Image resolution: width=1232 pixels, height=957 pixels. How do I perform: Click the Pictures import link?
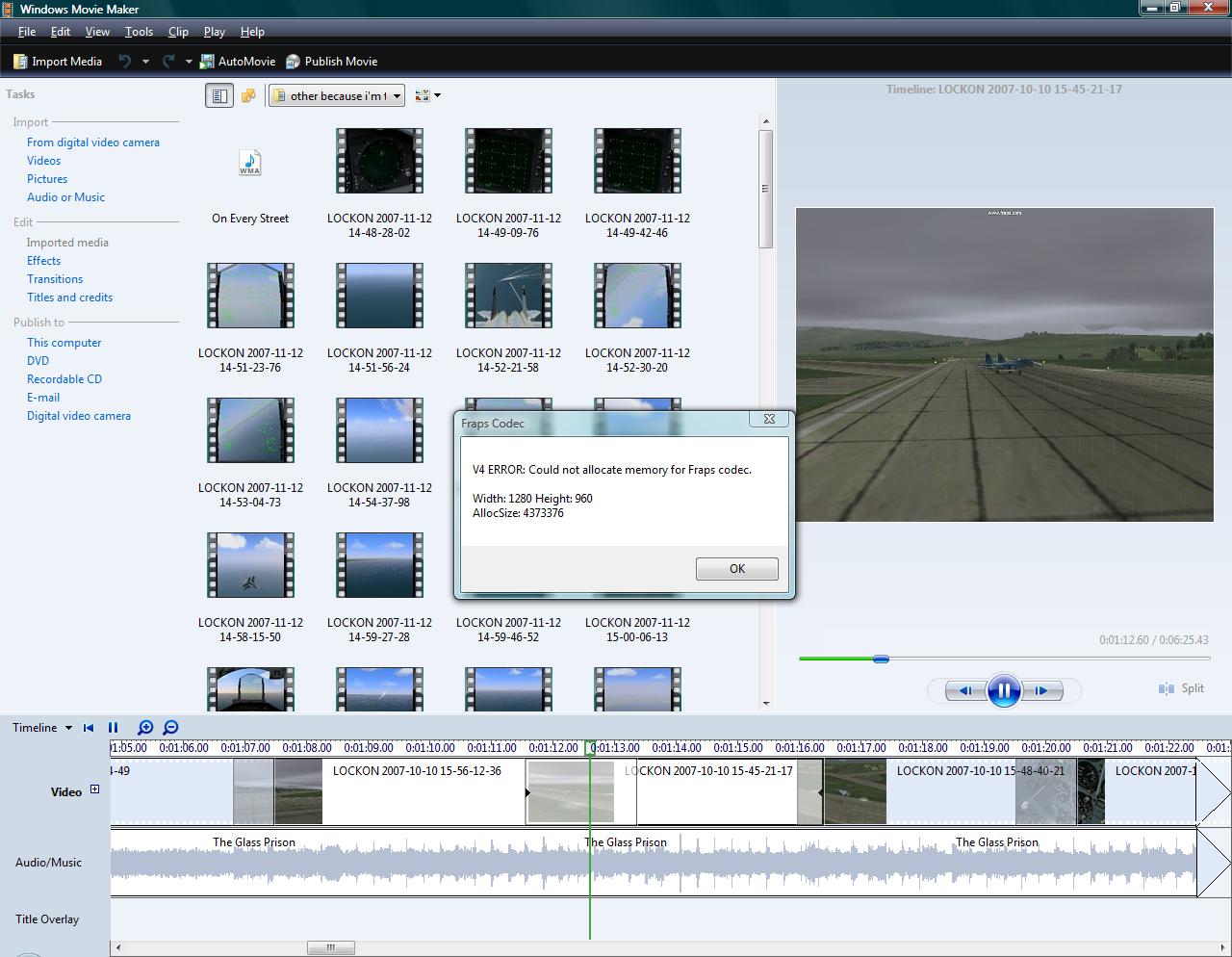point(47,178)
